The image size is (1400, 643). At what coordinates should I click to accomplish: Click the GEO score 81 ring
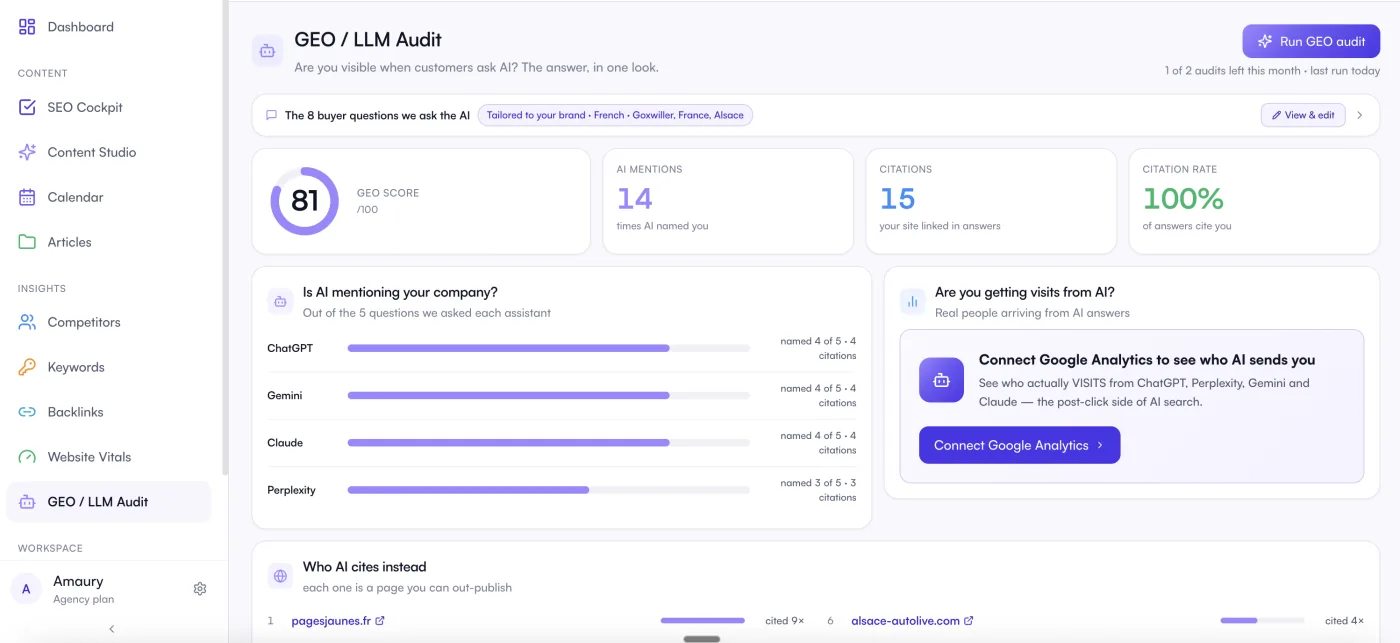coord(304,201)
